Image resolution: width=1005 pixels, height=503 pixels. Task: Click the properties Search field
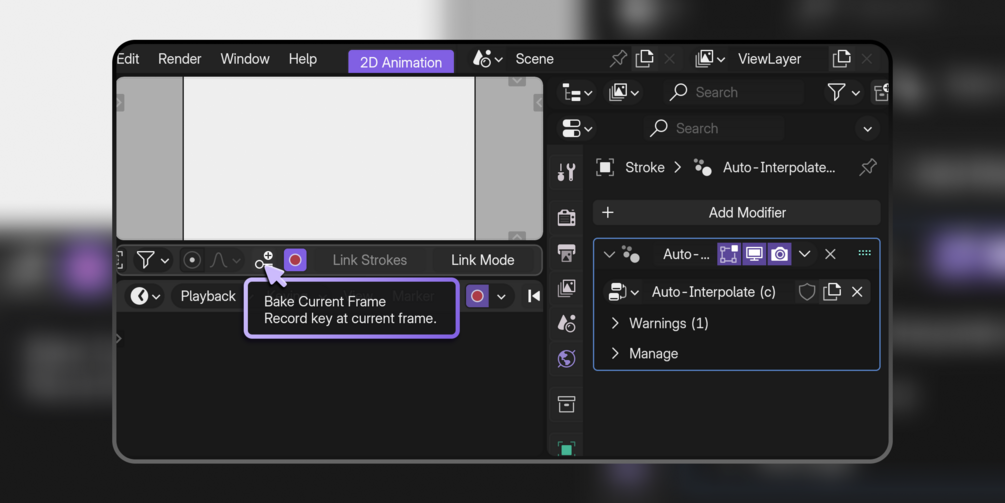[x=714, y=128]
